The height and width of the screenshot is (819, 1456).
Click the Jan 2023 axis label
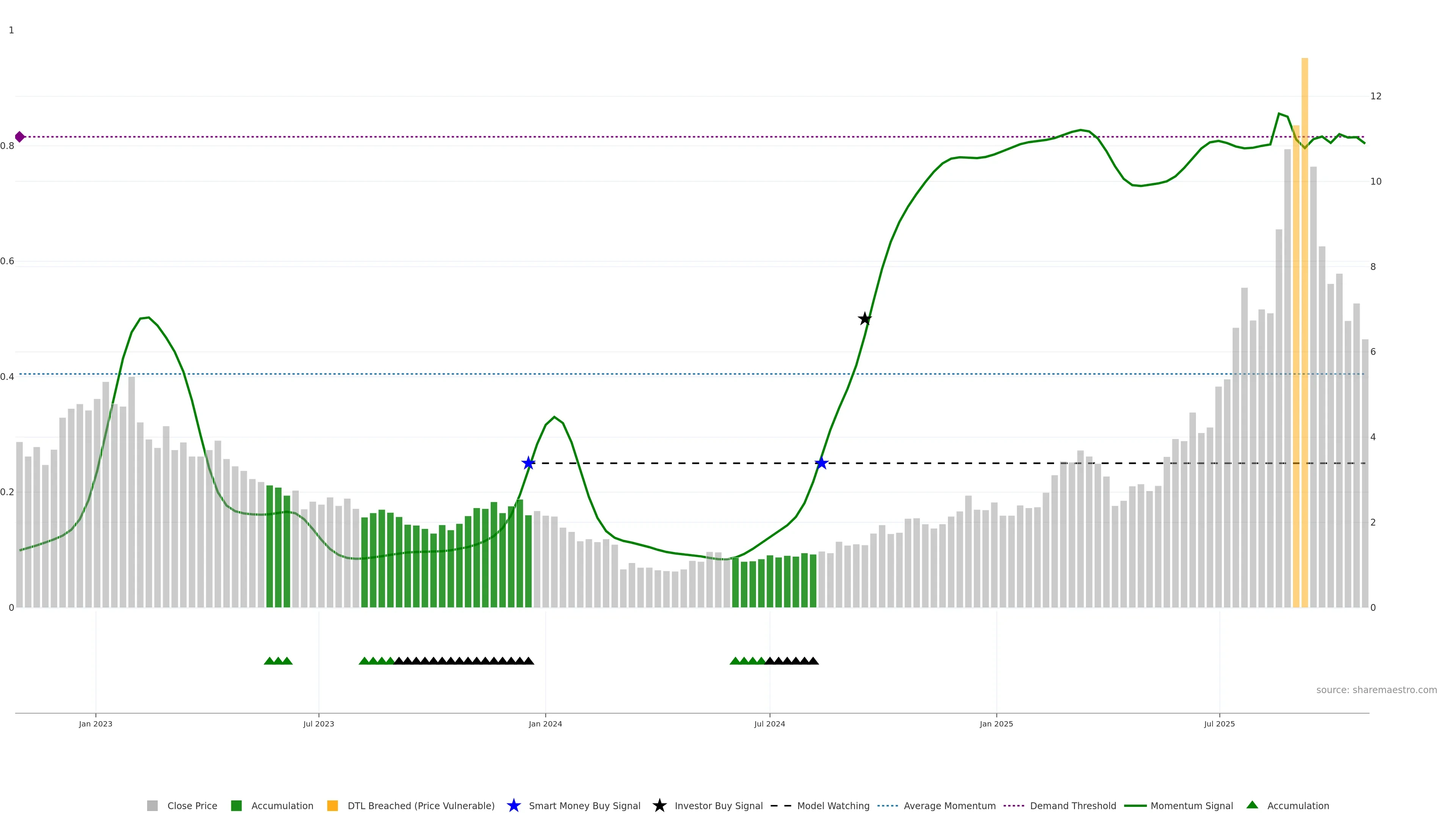(x=96, y=723)
